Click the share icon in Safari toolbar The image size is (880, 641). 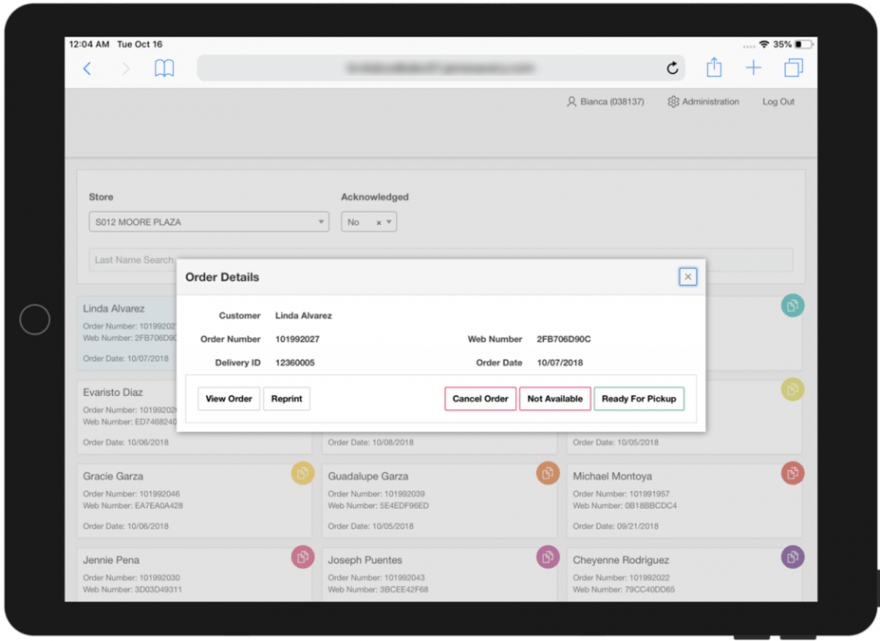click(713, 68)
